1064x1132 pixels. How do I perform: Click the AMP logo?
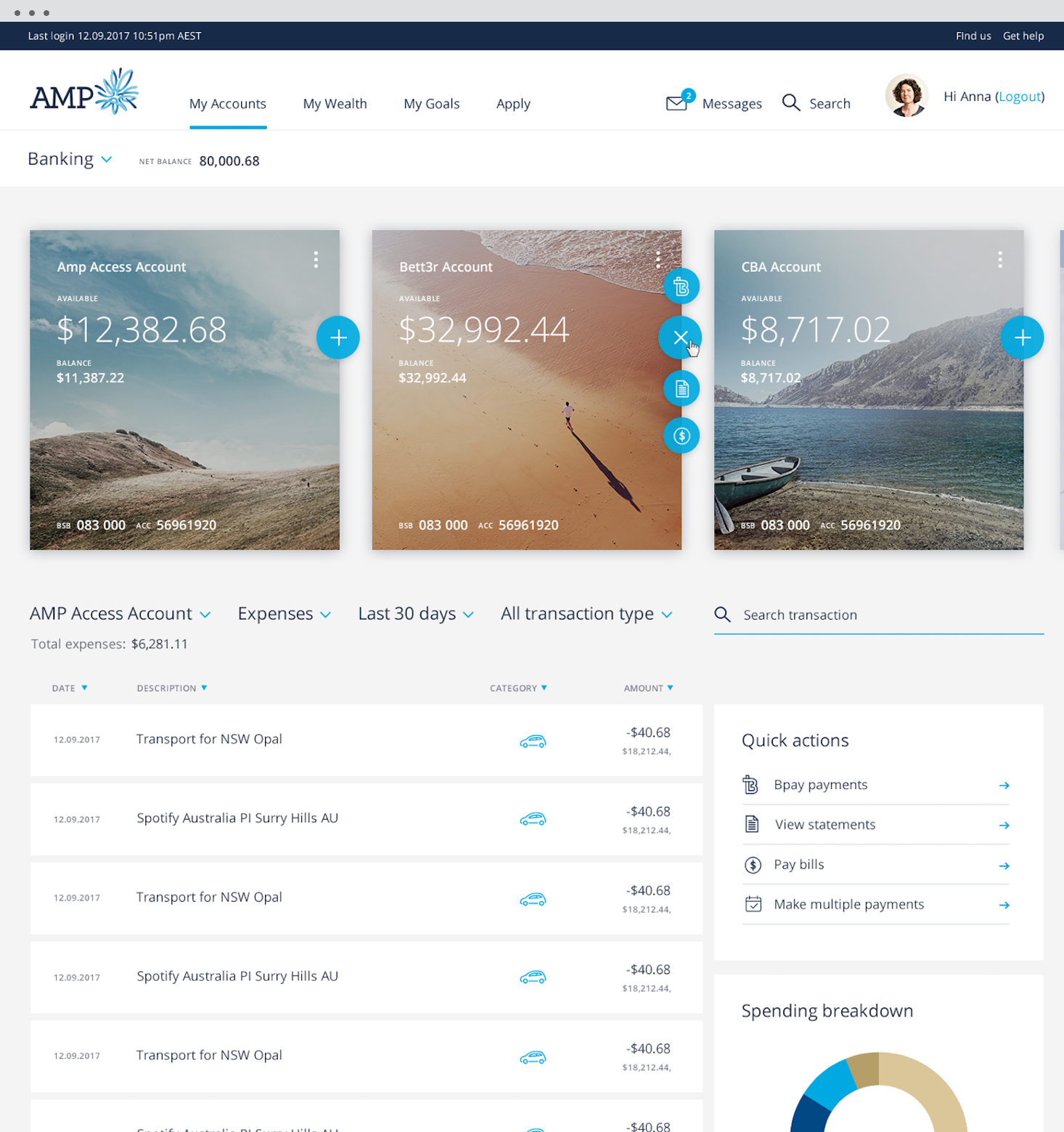click(x=84, y=91)
